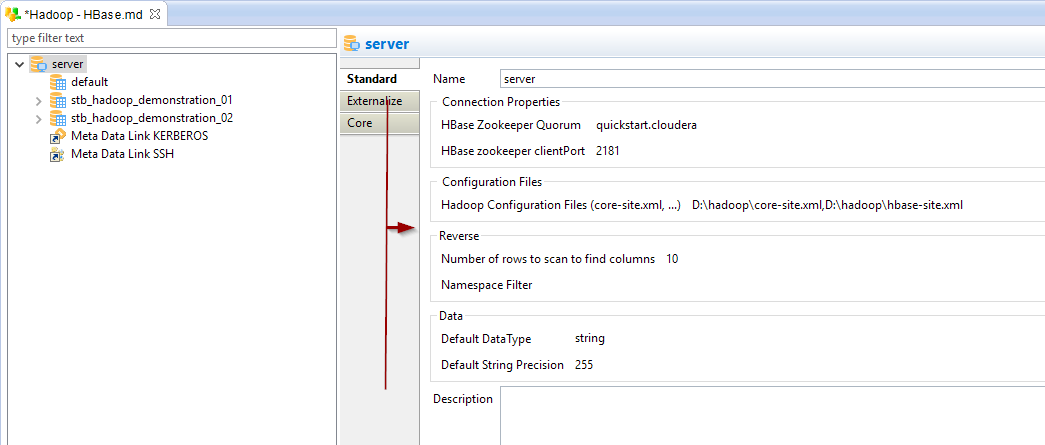The height and width of the screenshot is (445, 1045).
Task: Click the Default String Precision label
Action: click(x=503, y=365)
